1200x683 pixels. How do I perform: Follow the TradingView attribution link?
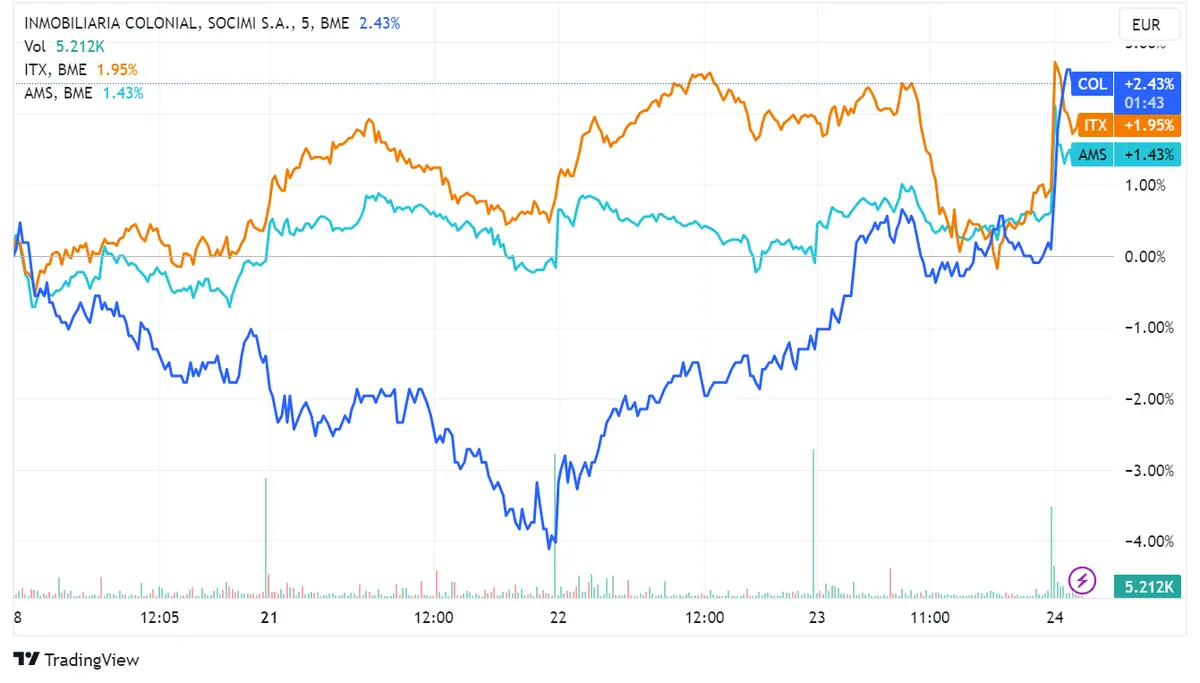[x=75, y=660]
